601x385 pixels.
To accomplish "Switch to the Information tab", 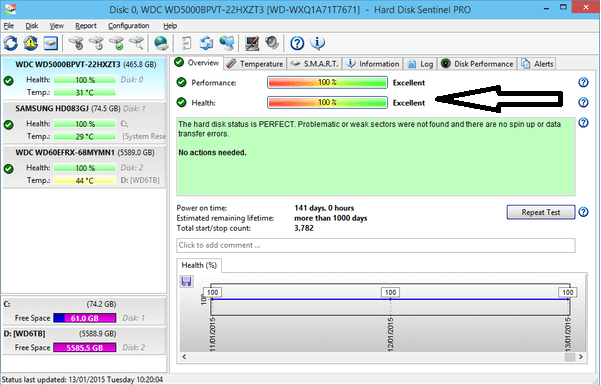I will click(373, 64).
